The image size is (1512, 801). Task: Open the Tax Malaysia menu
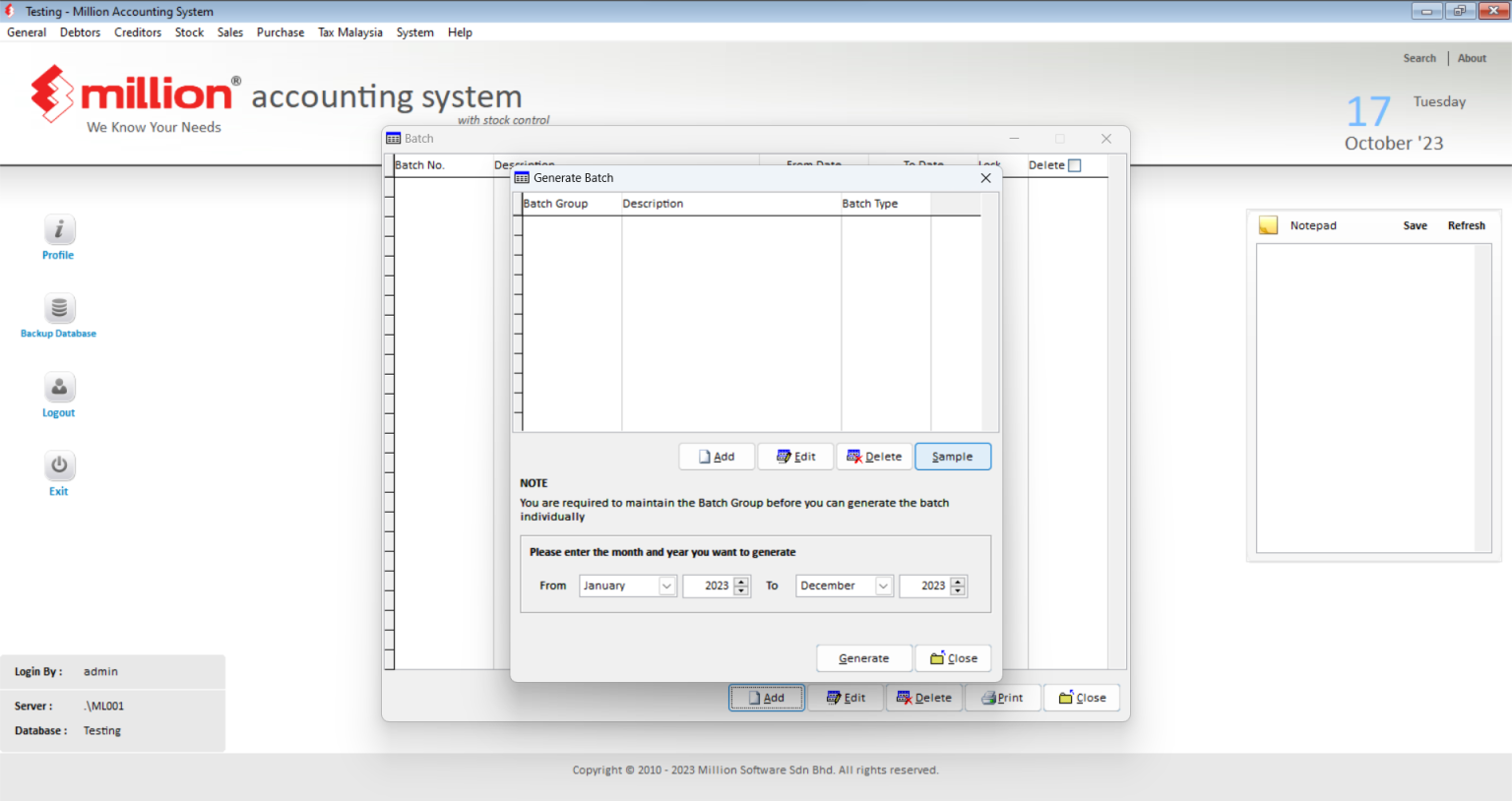349,31
